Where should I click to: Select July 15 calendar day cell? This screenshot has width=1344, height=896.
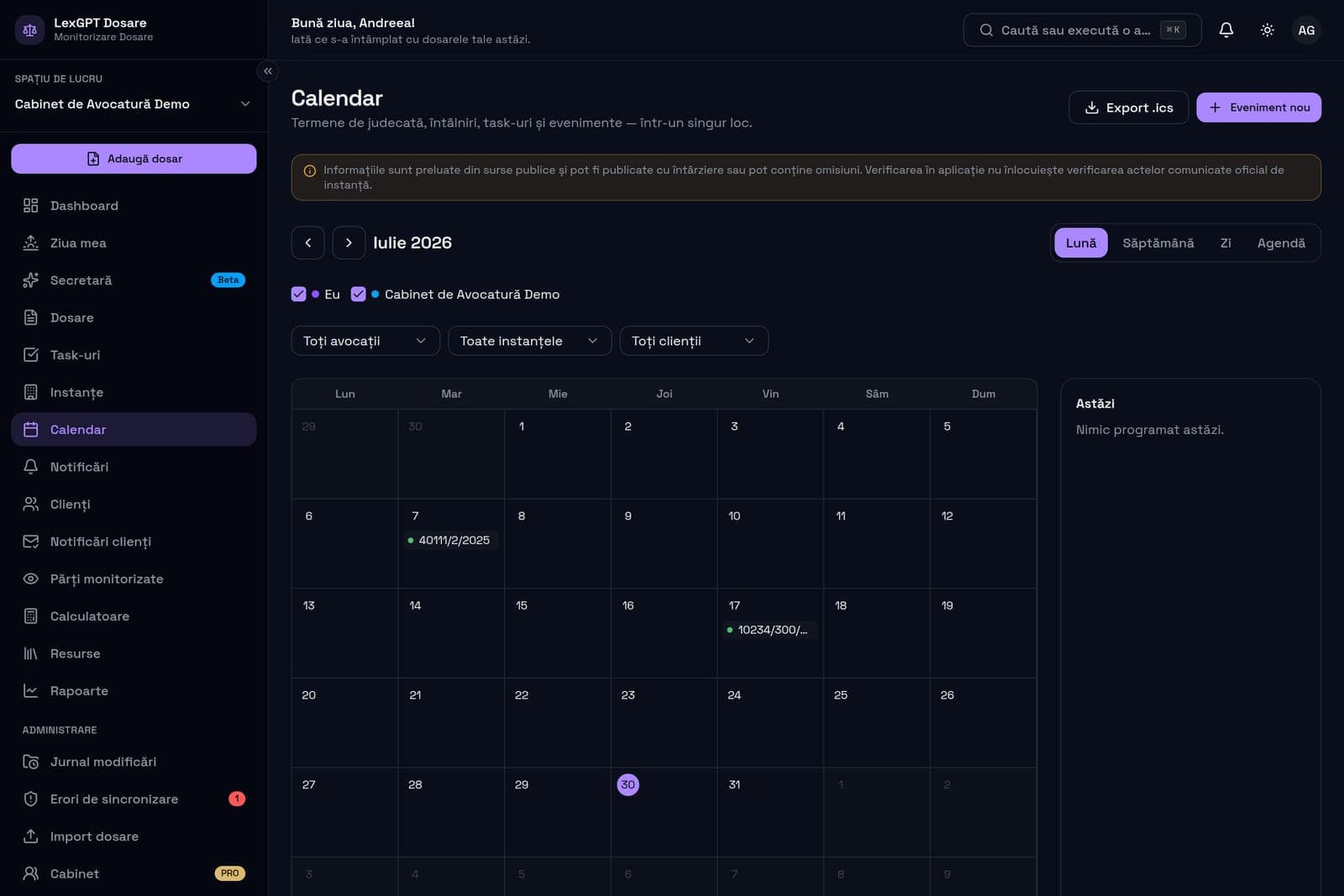tap(558, 633)
